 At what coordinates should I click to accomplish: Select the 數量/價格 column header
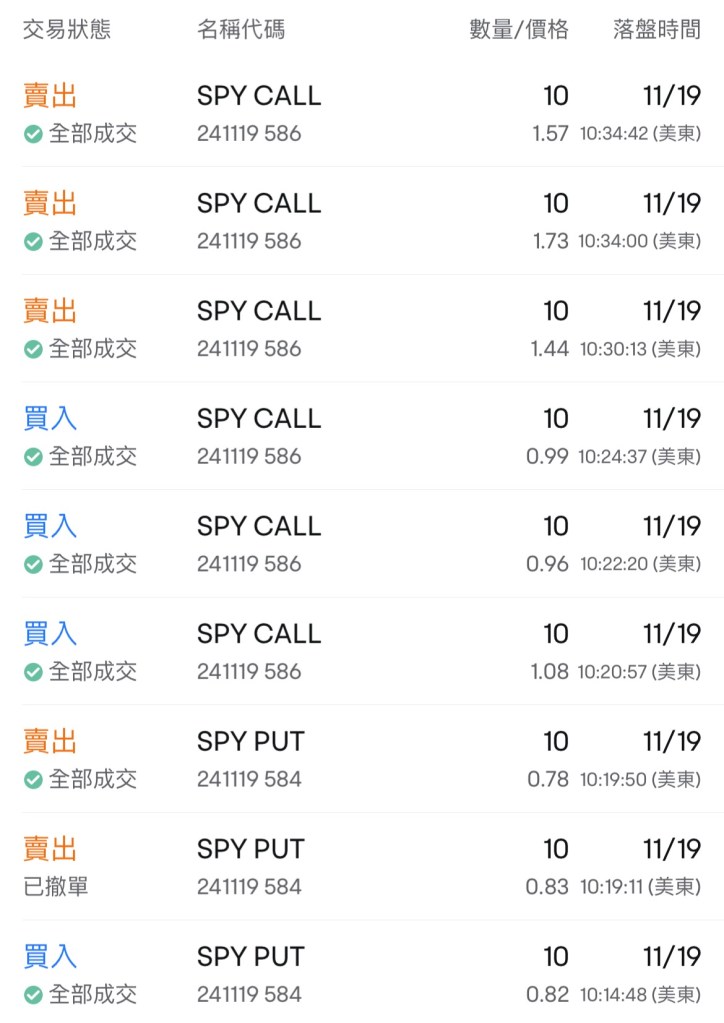pyautogui.click(x=519, y=30)
